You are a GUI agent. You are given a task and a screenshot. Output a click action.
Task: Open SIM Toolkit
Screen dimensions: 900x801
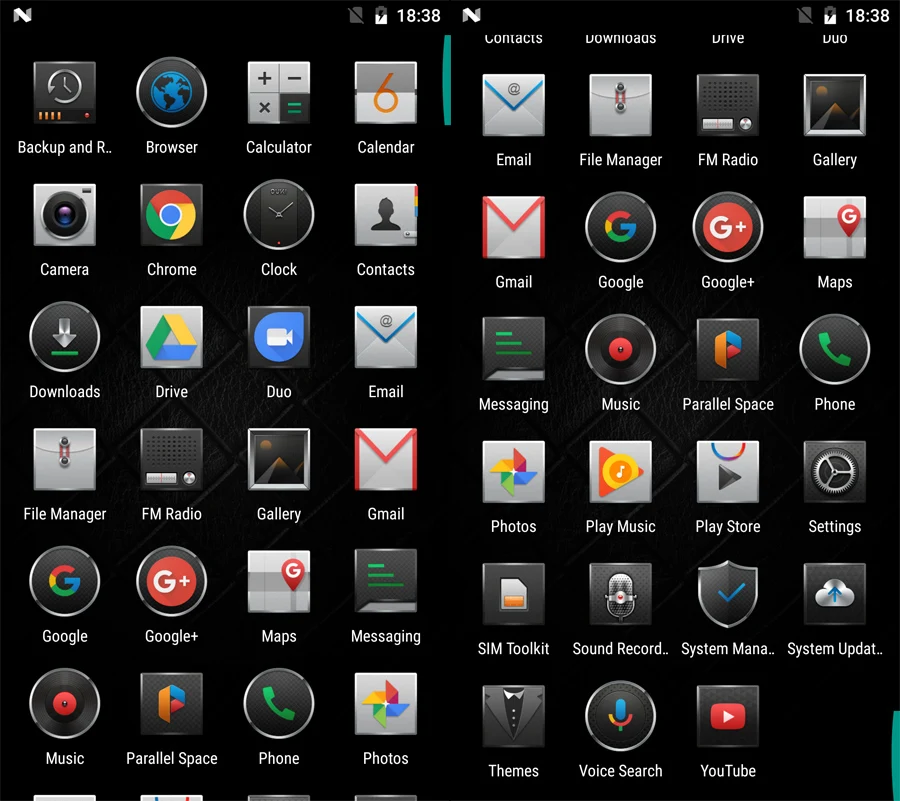coord(513,594)
